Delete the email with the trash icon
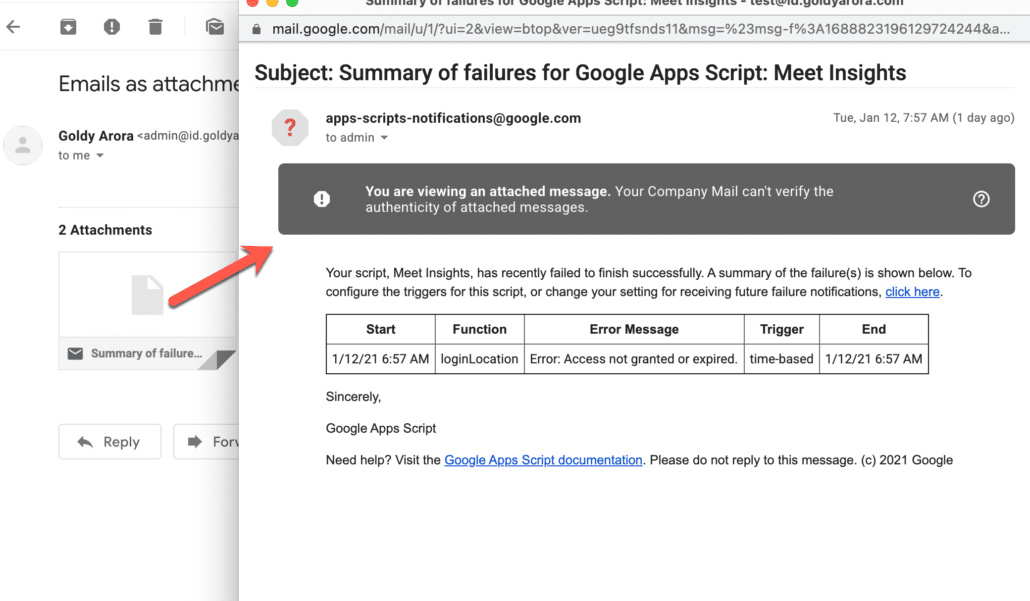The image size is (1030, 601). point(155,27)
